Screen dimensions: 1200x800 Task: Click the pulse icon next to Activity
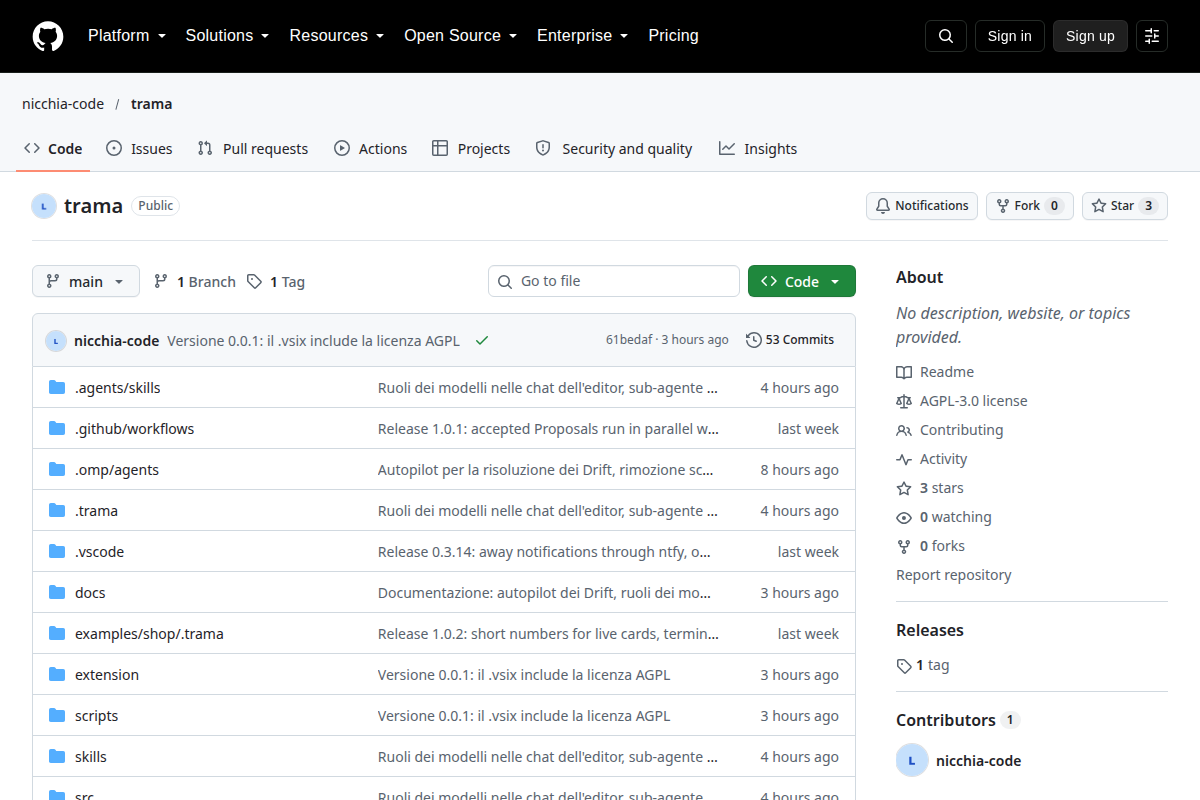904,459
